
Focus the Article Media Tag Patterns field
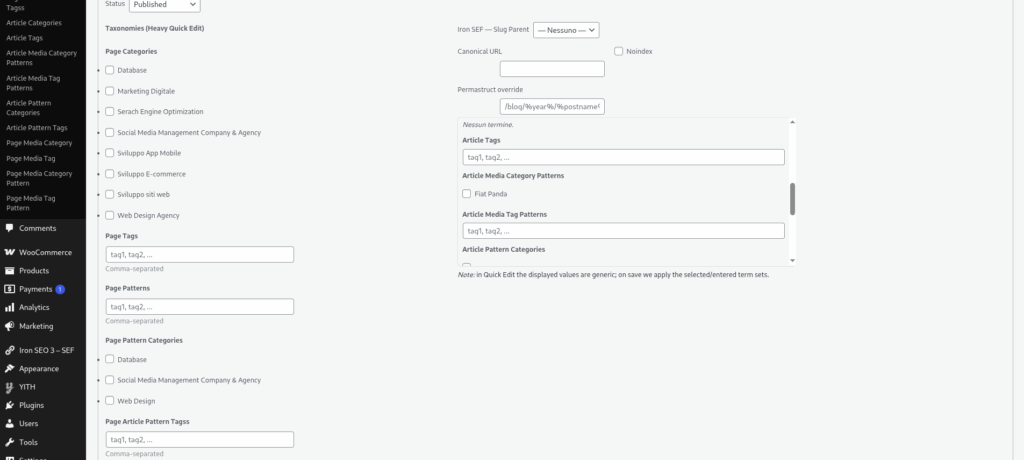coord(624,231)
